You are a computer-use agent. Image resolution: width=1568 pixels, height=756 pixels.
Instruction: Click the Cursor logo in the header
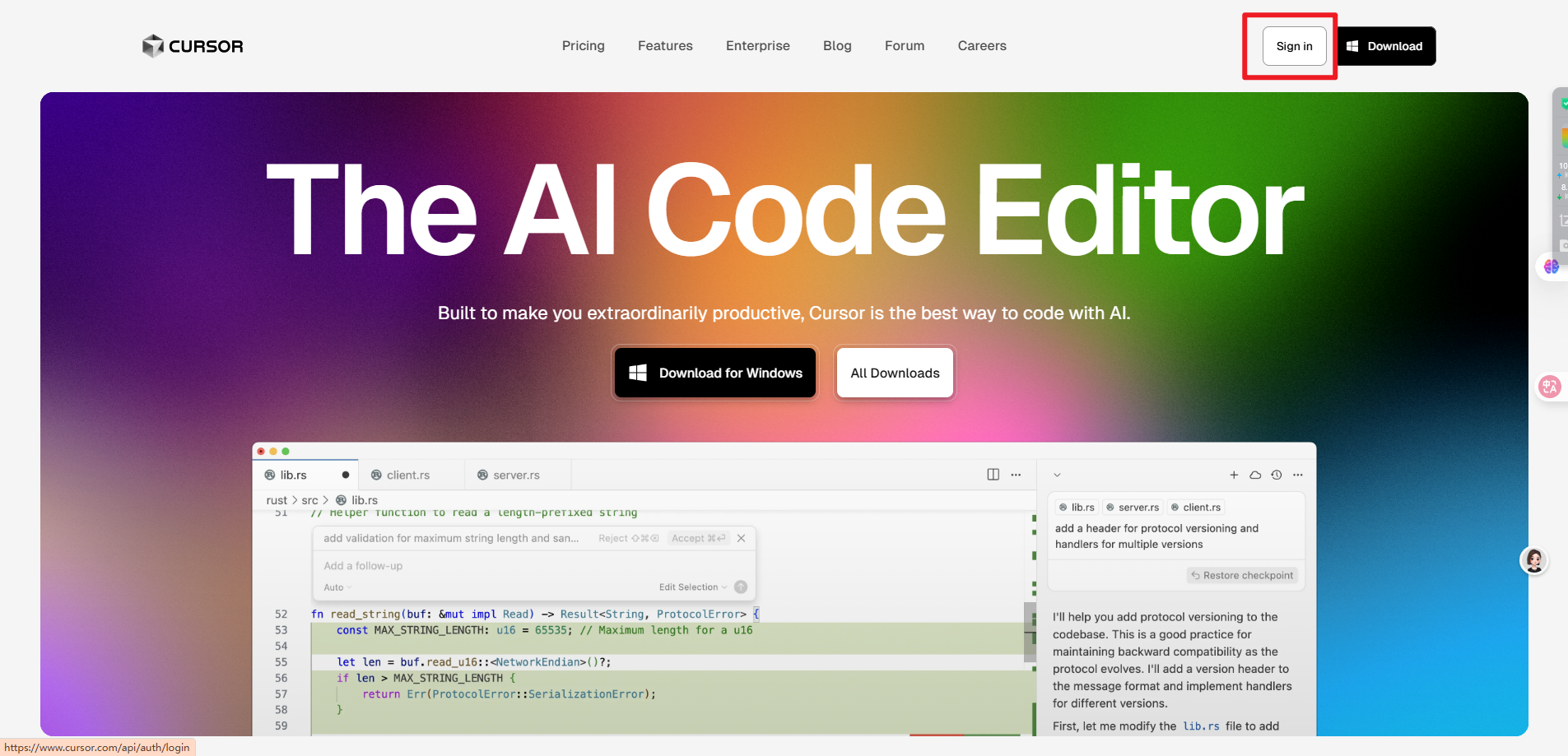pyautogui.click(x=193, y=46)
